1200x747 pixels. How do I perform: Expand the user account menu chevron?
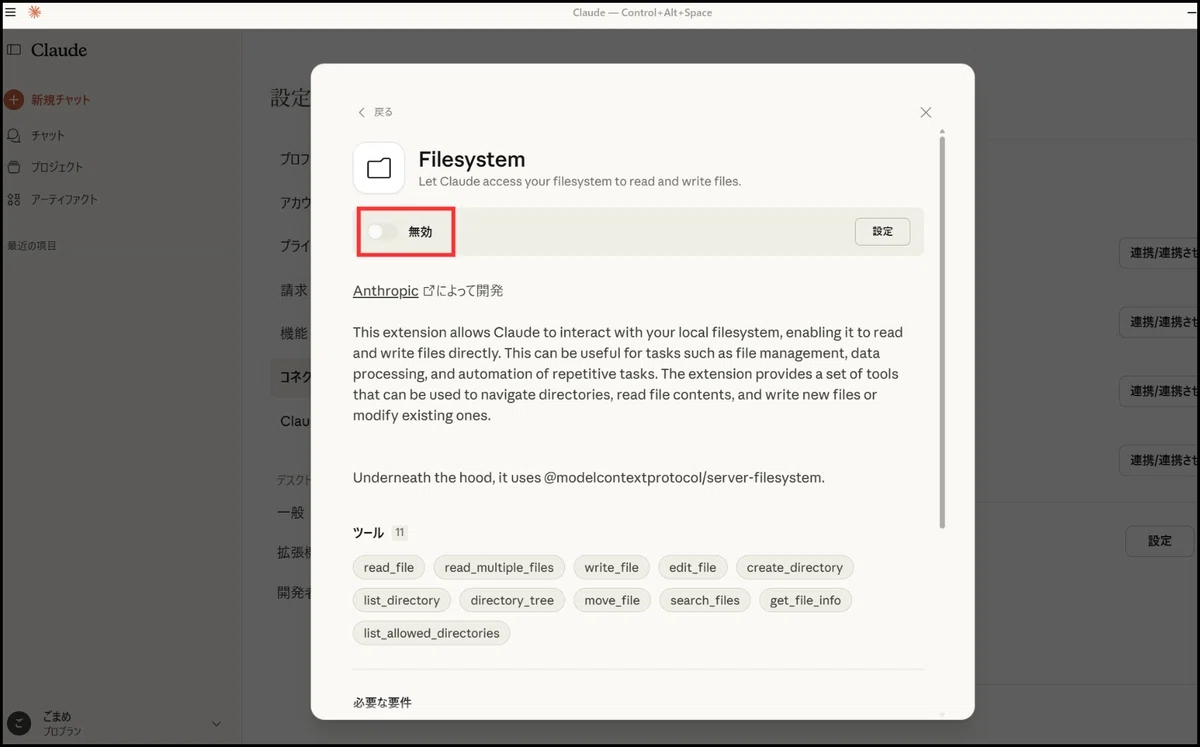tap(216, 724)
